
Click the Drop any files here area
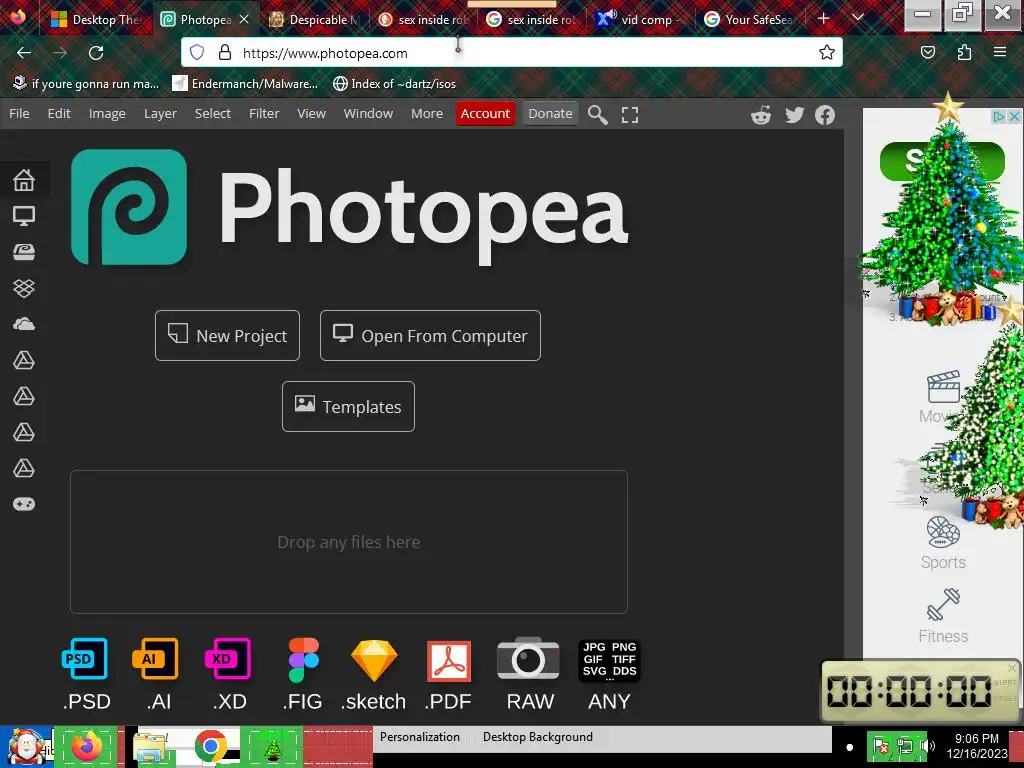pyautogui.click(x=349, y=542)
